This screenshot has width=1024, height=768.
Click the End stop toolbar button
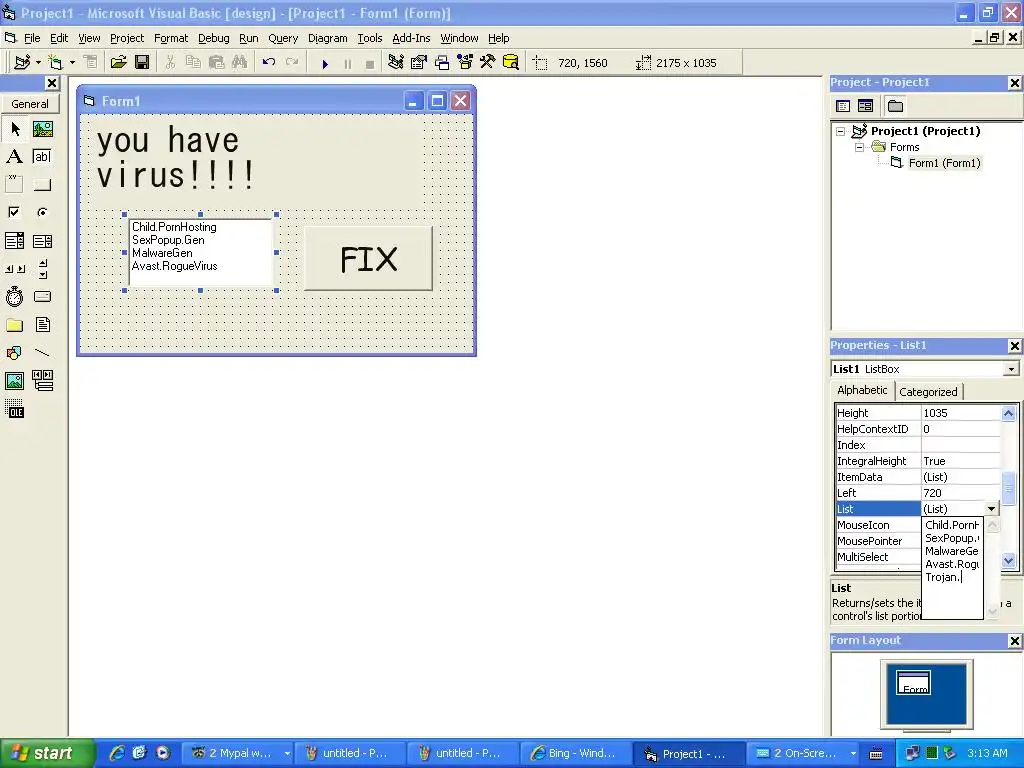[370, 63]
